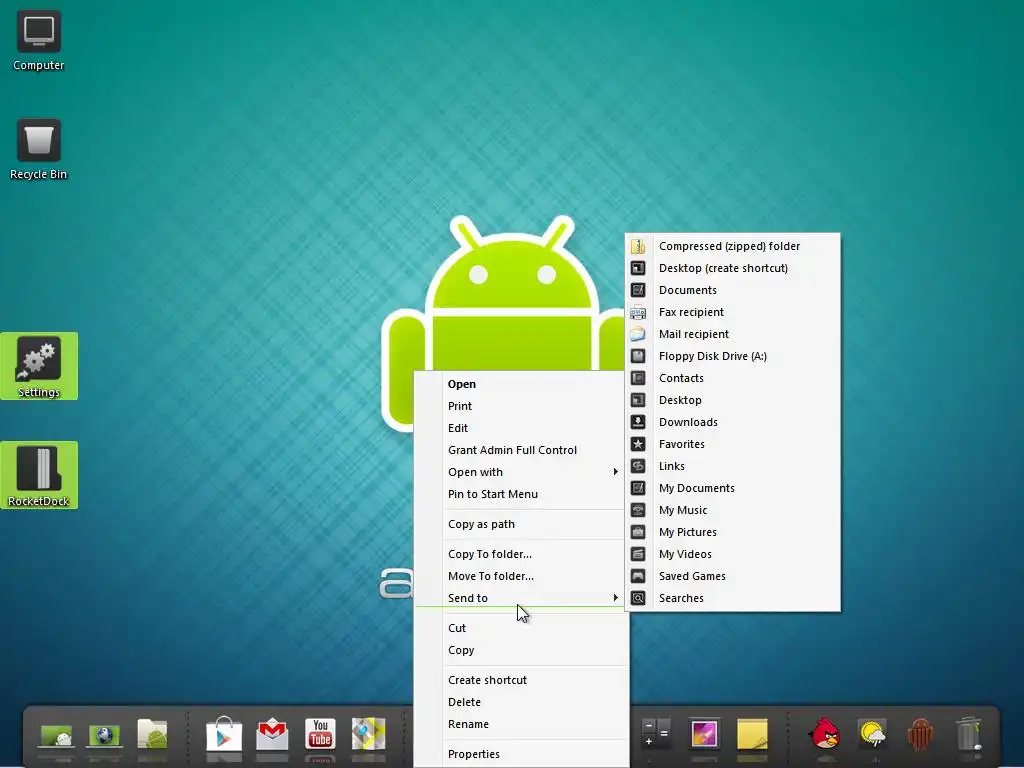
Task: Select Create shortcut
Action: tap(521, 680)
